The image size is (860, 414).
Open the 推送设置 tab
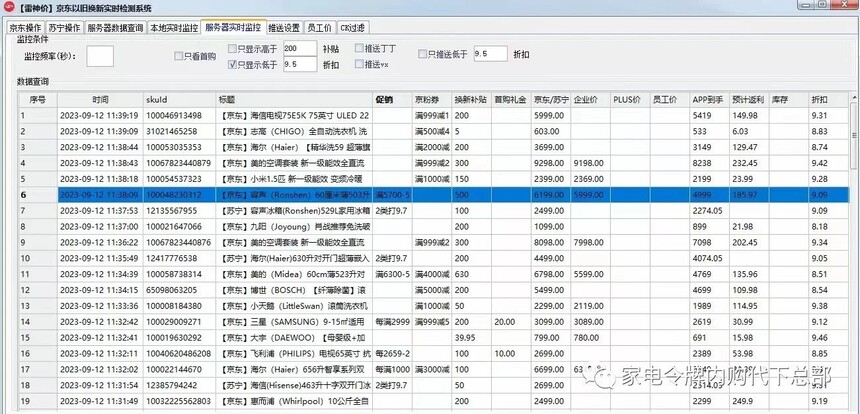(284, 29)
